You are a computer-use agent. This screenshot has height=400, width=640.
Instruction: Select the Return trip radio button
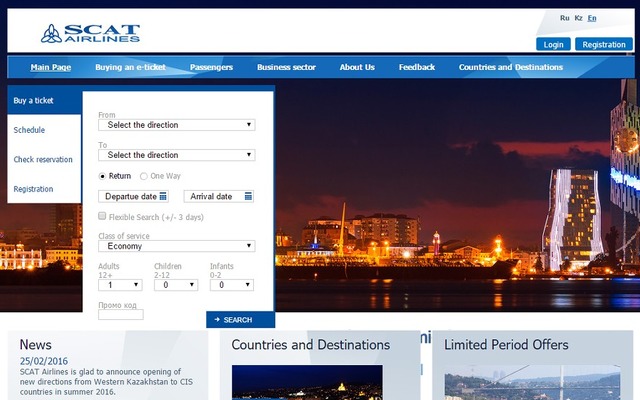click(x=102, y=176)
